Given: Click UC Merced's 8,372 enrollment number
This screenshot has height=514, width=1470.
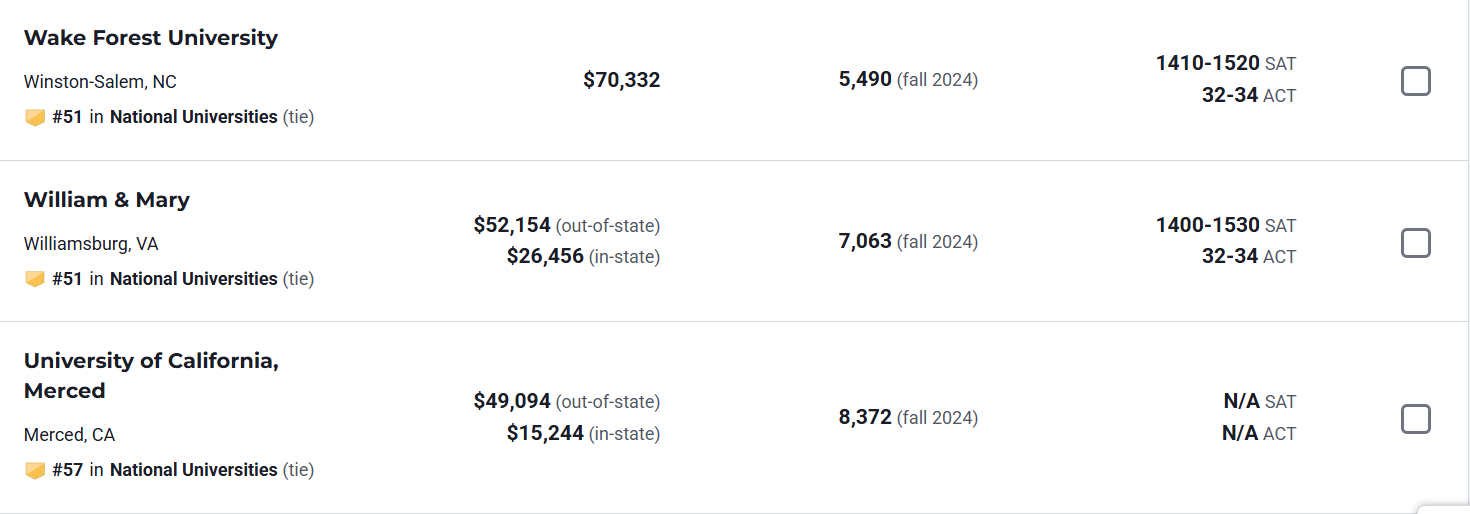Looking at the screenshot, I should point(865,417).
